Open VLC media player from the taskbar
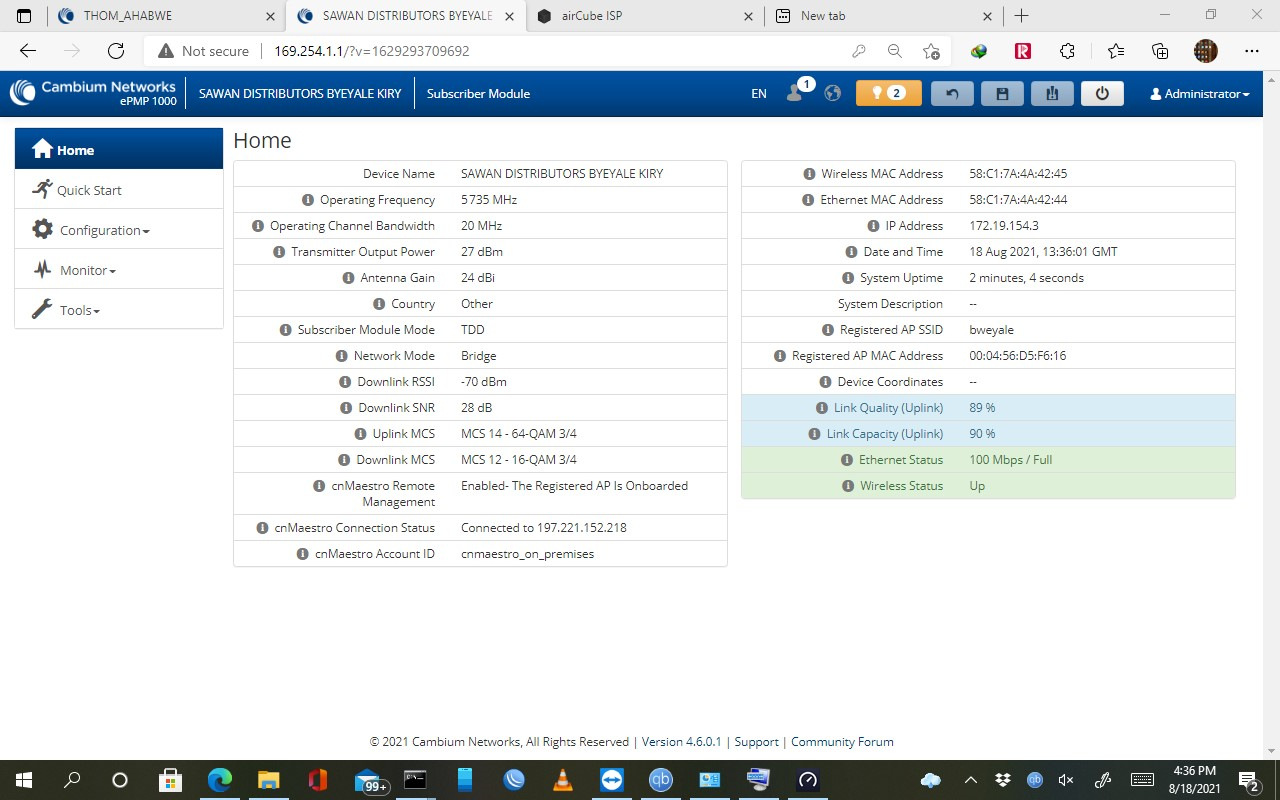 [x=563, y=780]
